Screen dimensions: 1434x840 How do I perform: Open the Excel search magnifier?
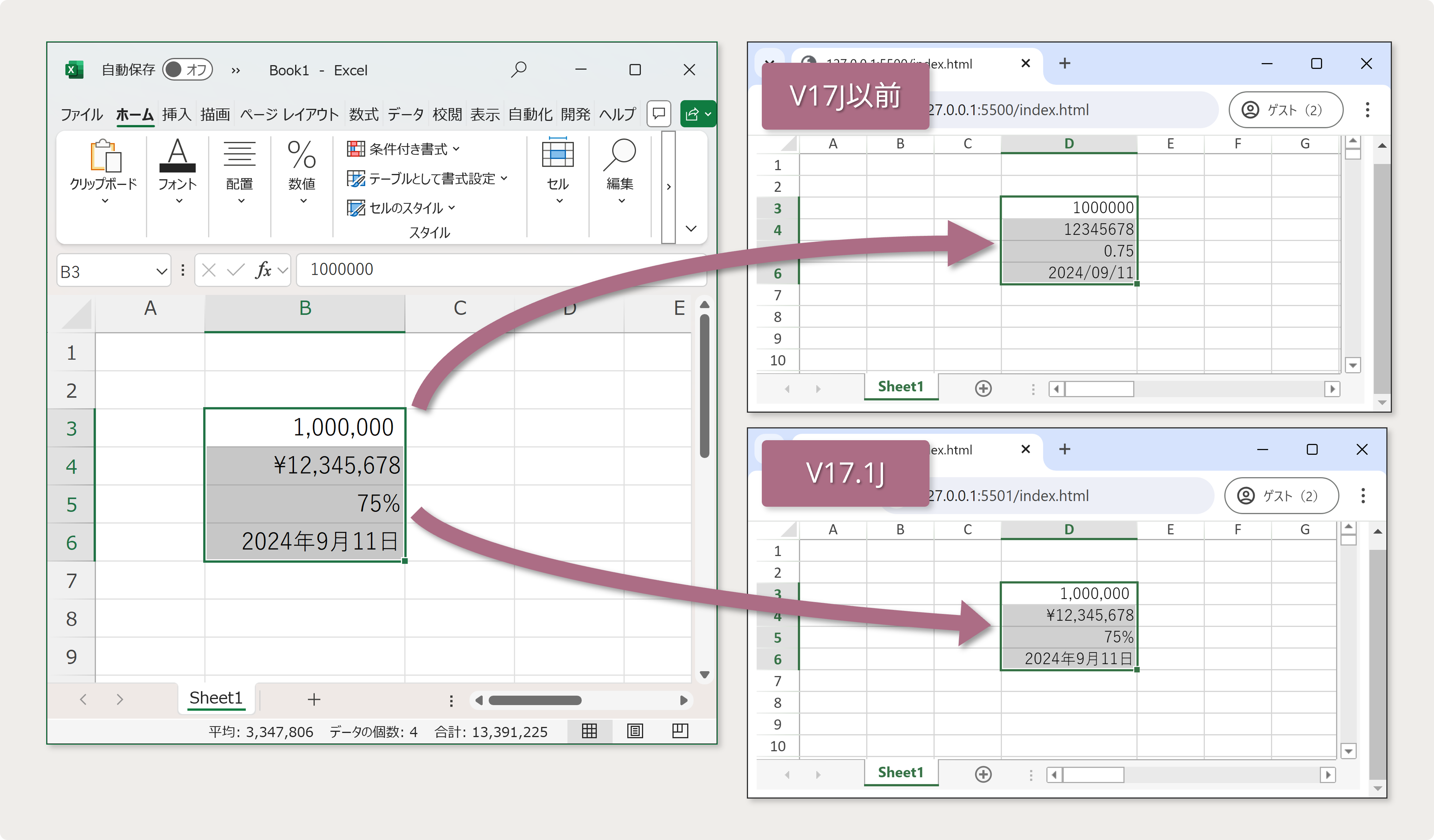click(518, 69)
